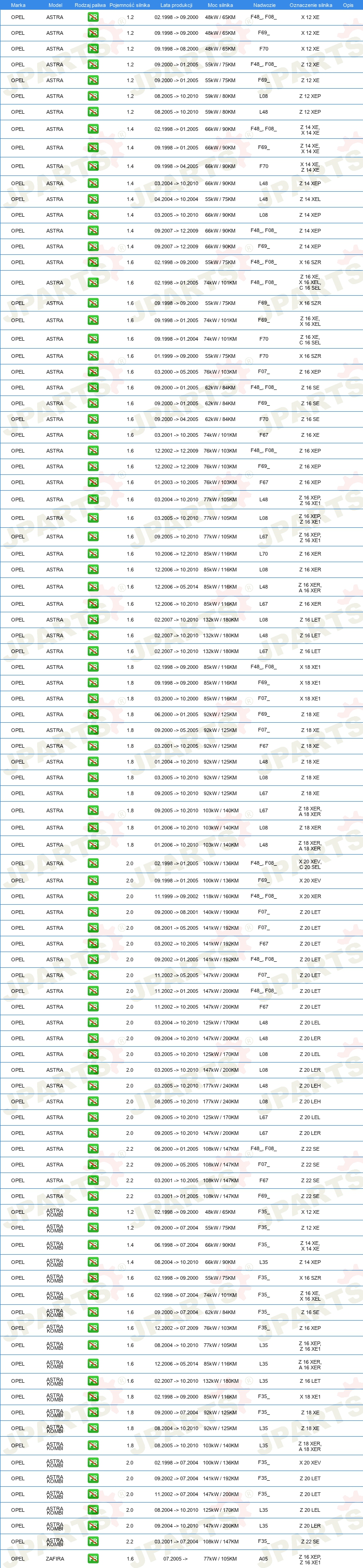Click the fuel icon in the L70 body row
363x1568 pixels.
[x=93, y=554]
